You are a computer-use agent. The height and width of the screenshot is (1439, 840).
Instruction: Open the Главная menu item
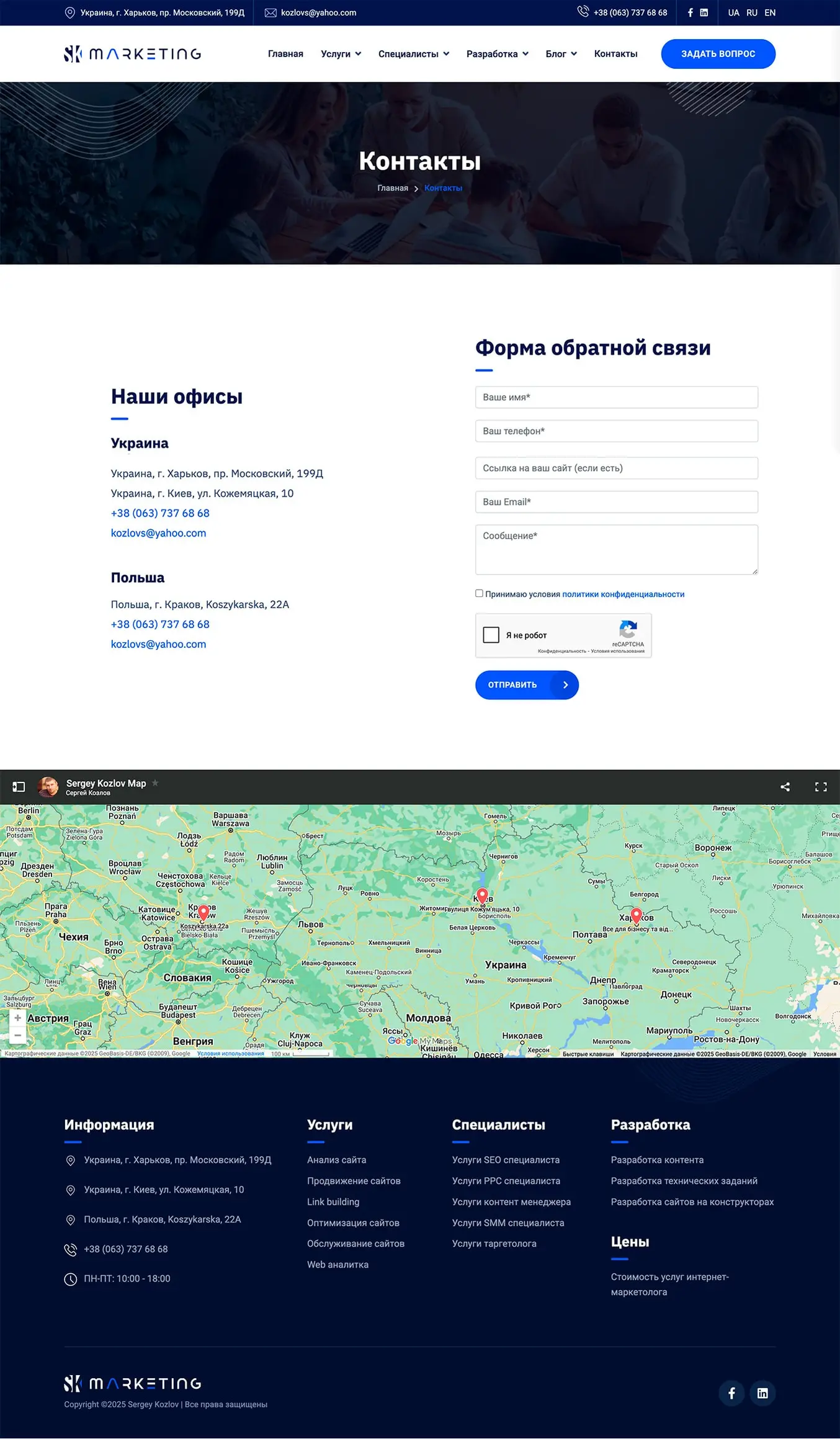coord(285,54)
